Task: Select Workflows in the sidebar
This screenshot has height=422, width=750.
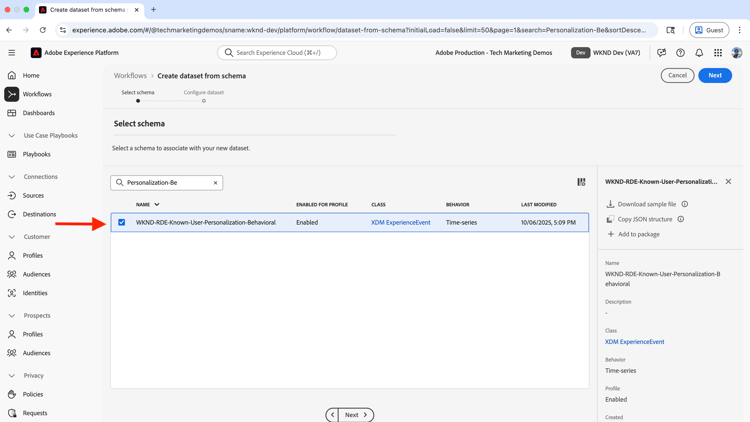Action: pos(37,94)
